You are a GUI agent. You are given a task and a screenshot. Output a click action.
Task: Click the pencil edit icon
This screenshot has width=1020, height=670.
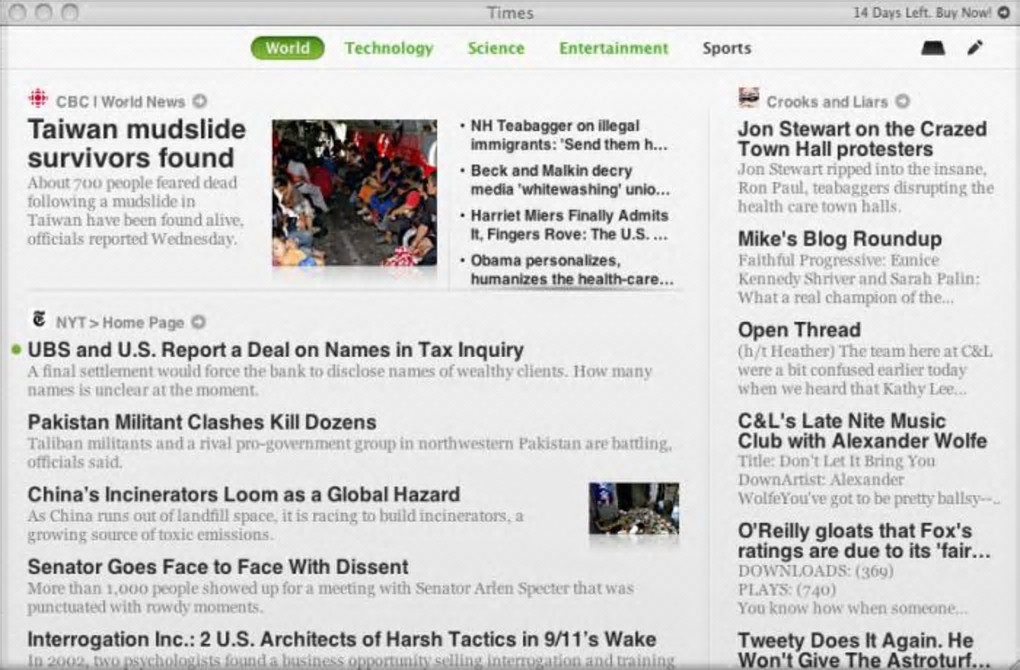[974, 47]
